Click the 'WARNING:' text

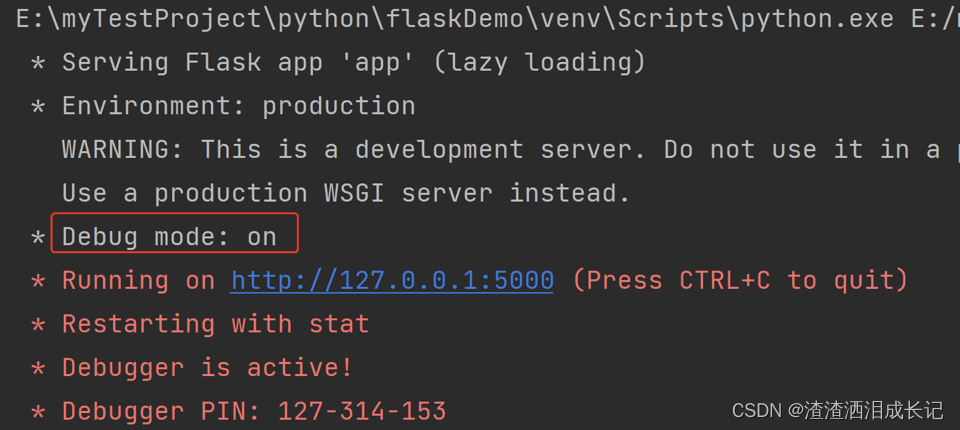click(122, 150)
